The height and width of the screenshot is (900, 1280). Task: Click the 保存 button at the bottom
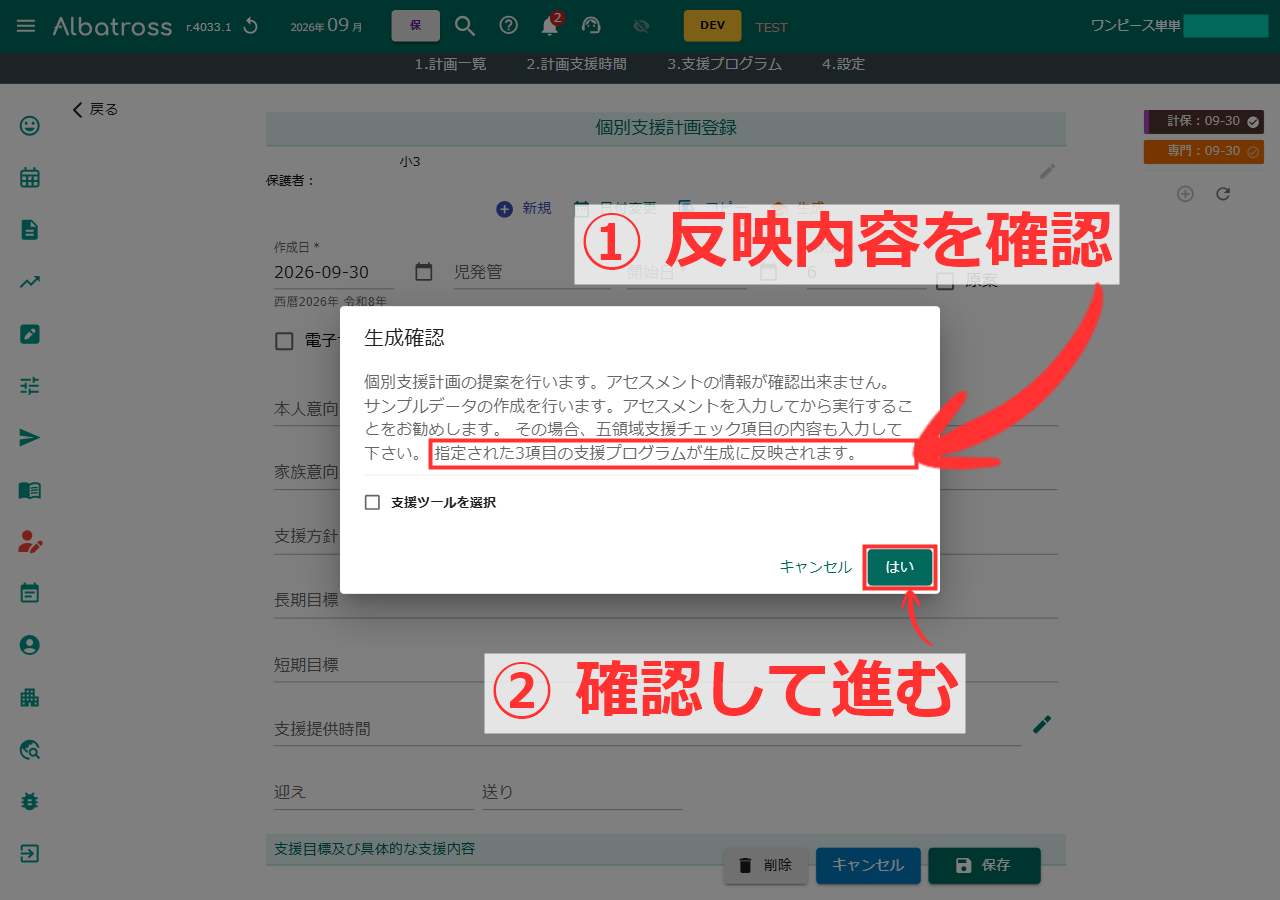pyautogui.click(x=984, y=866)
